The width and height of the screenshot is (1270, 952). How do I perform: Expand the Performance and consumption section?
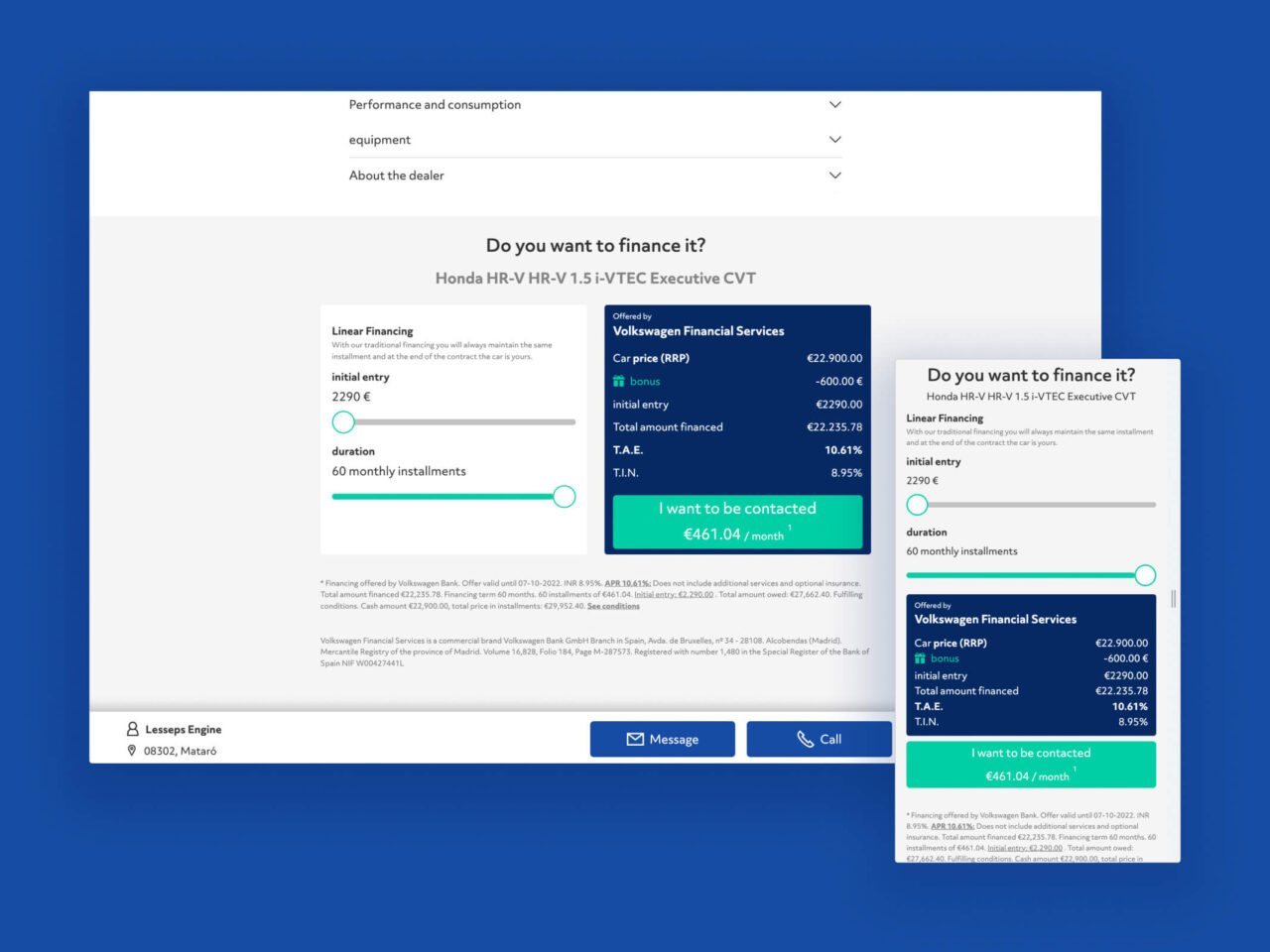834,104
